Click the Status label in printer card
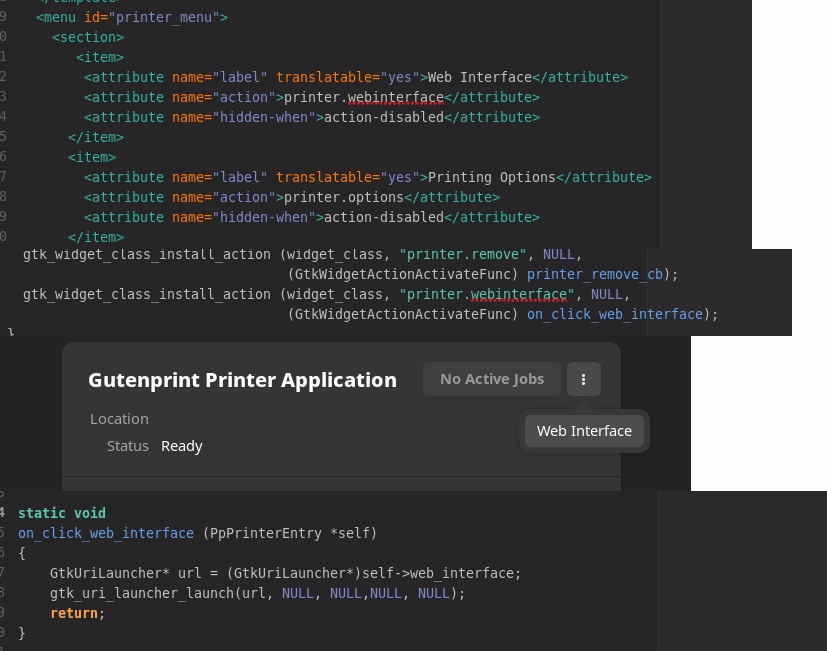This screenshot has width=827, height=651. coord(128,446)
